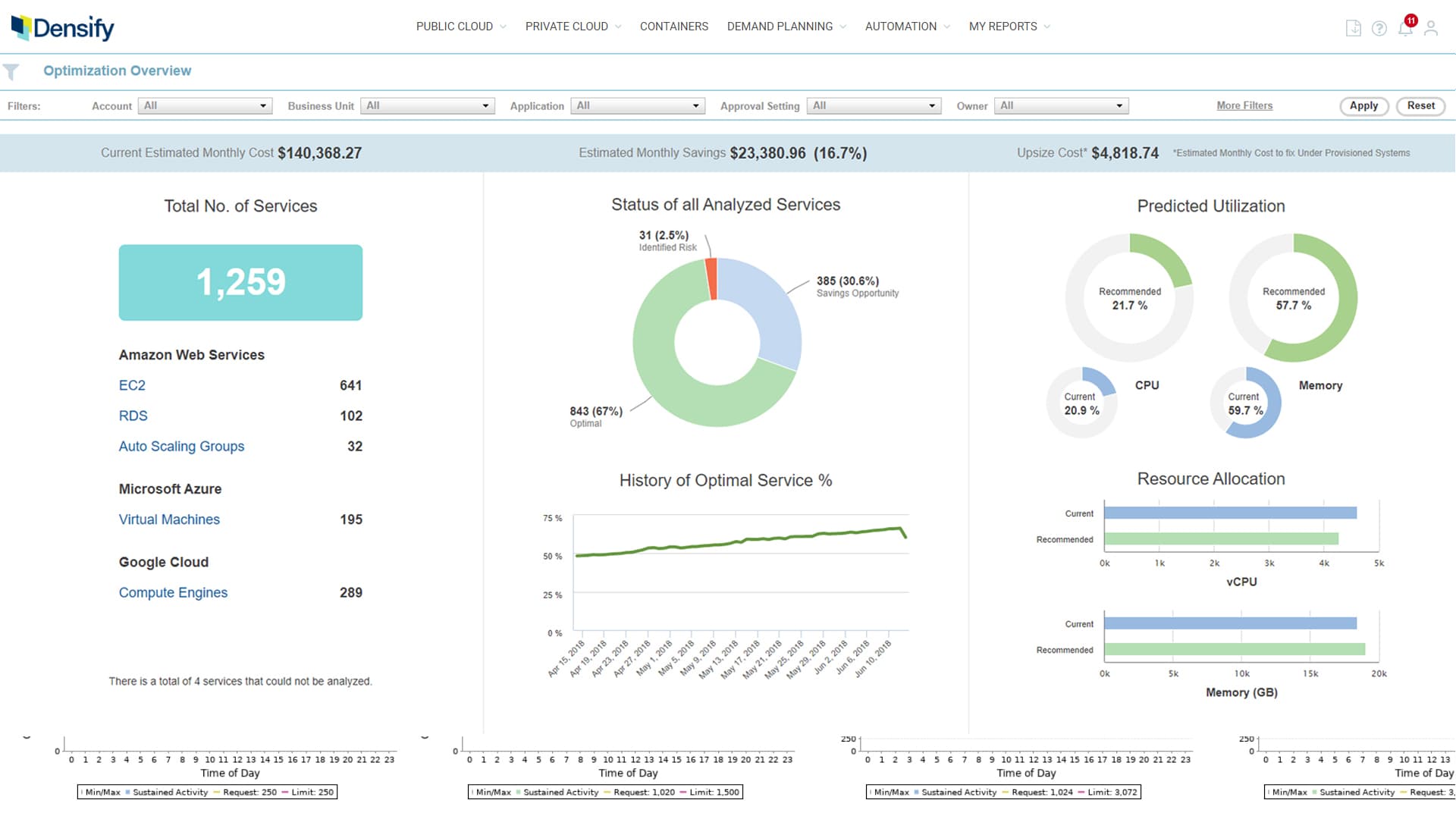Viewport: 1456px width, 819px height.
Task: Click the filter funnel icon
Action: click(11, 72)
